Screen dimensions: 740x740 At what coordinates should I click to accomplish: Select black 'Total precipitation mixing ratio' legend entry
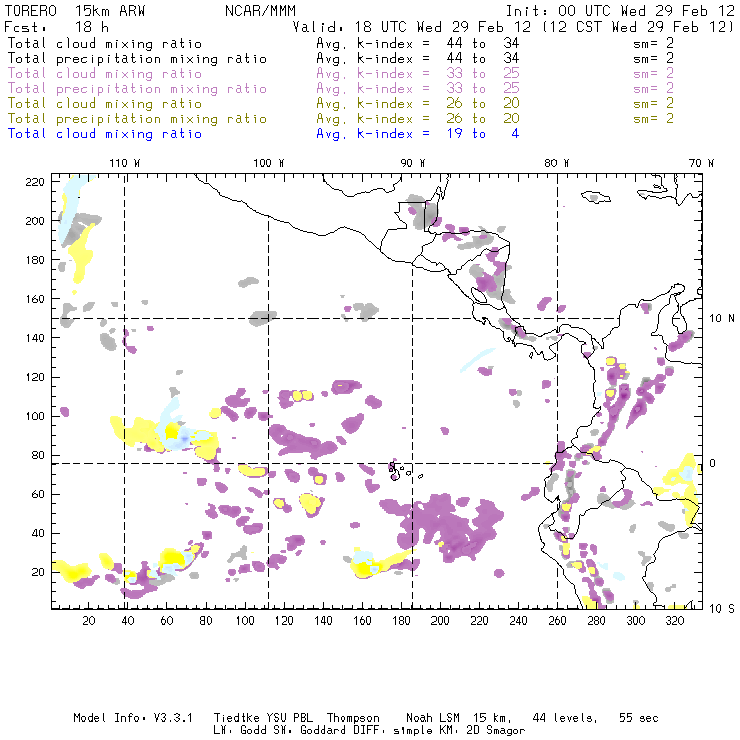coord(137,59)
